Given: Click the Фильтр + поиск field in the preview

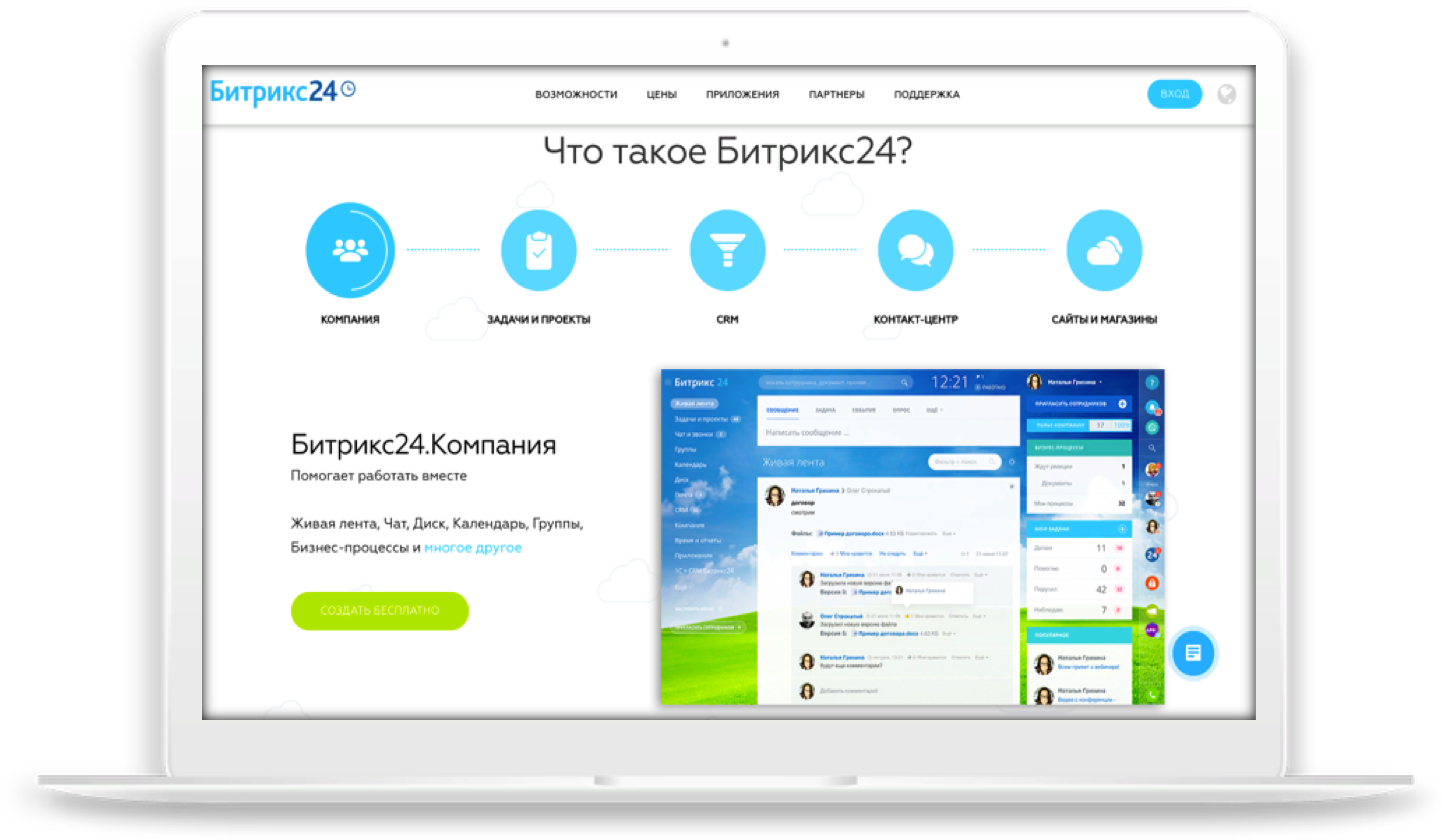Looking at the screenshot, I should [964, 461].
